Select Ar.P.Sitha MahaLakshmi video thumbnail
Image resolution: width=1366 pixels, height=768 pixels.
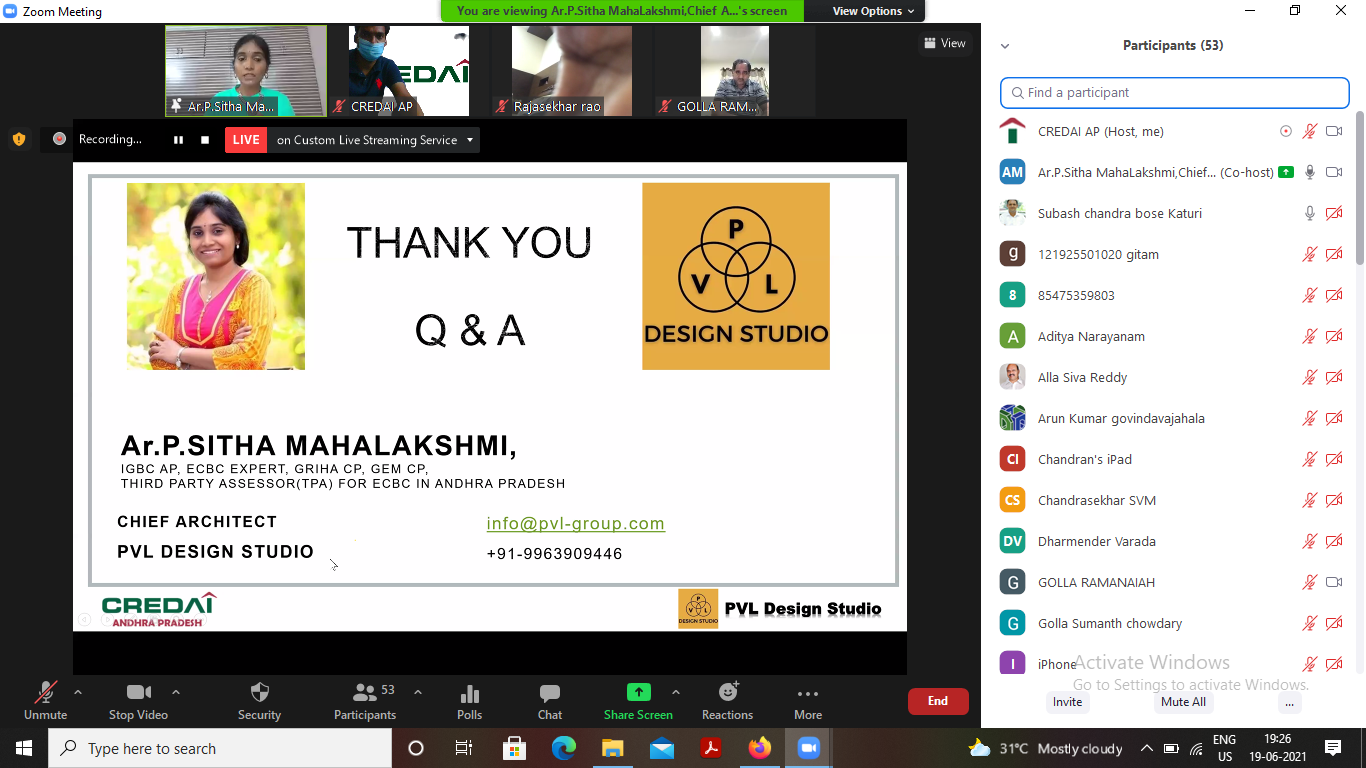point(246,71)
